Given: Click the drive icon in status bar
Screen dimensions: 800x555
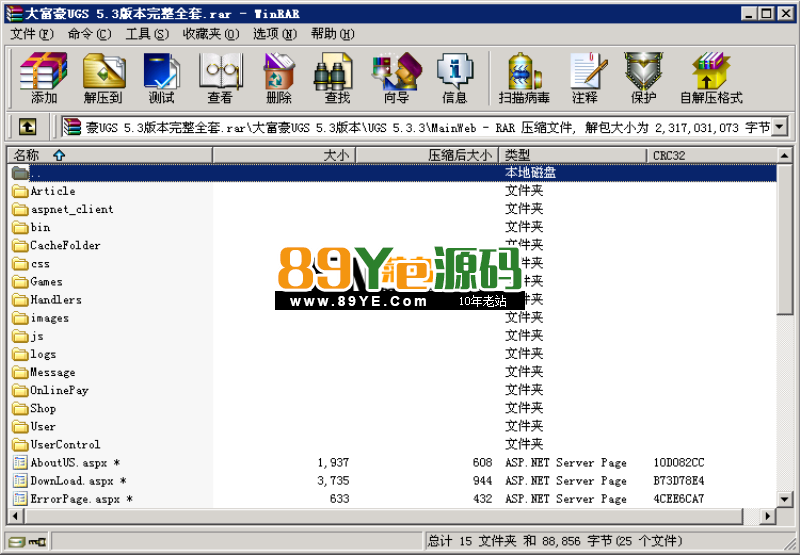Looking at the screenshot, I should [x=17, y=541].
